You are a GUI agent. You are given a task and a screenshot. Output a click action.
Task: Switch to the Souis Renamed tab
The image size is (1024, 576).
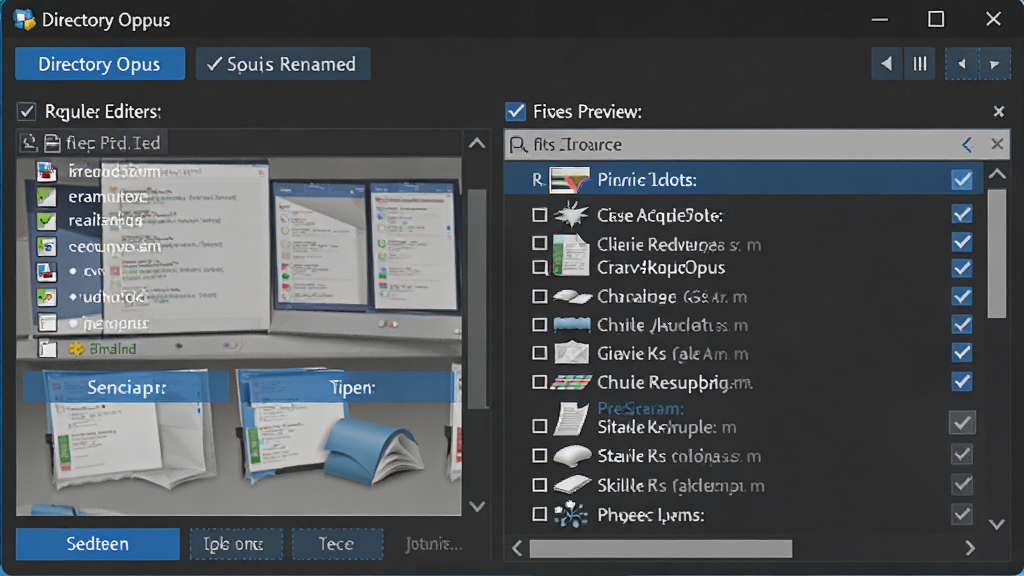coord(282,64)
